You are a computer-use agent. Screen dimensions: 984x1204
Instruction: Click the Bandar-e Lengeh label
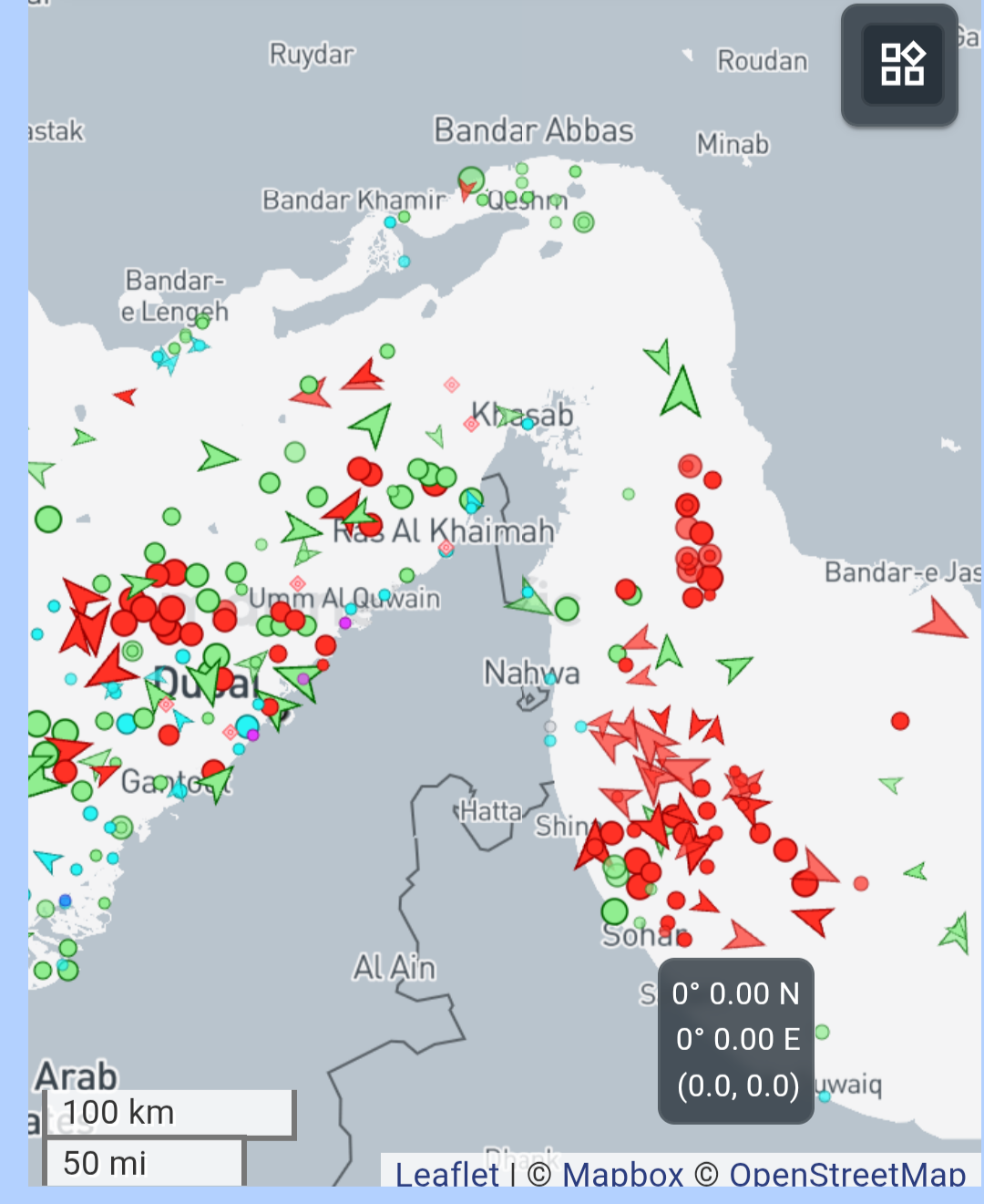[175, 295]
